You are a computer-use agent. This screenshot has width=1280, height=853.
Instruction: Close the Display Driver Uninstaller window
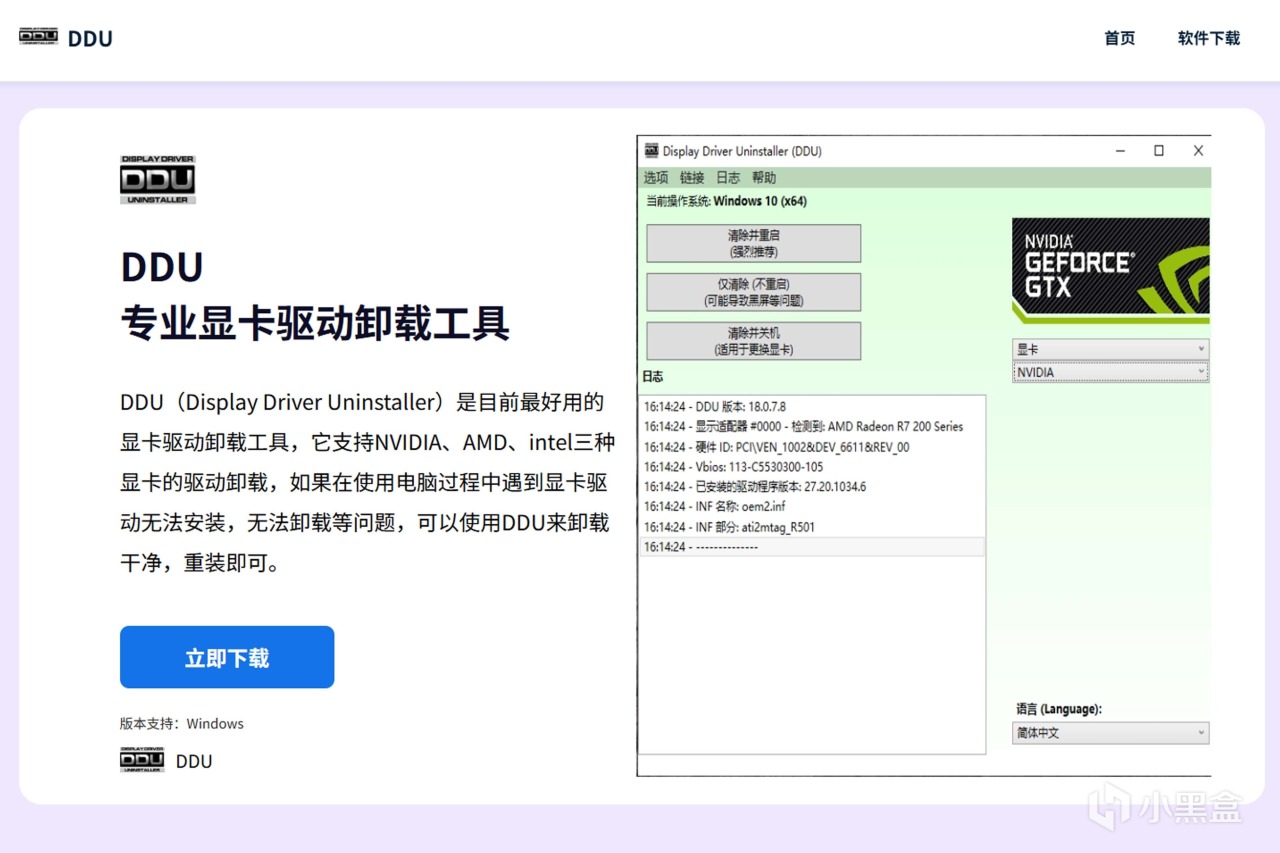(x=1198, y=151)
